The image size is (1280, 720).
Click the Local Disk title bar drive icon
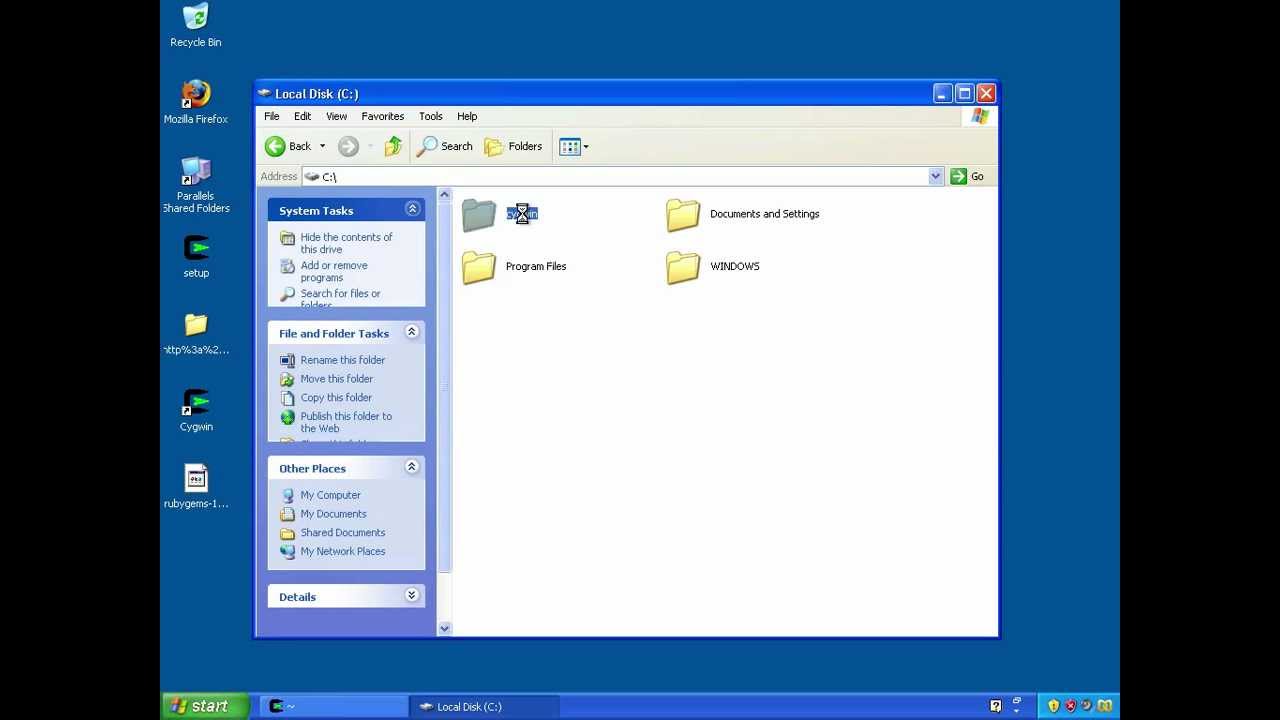coord(264,93)
